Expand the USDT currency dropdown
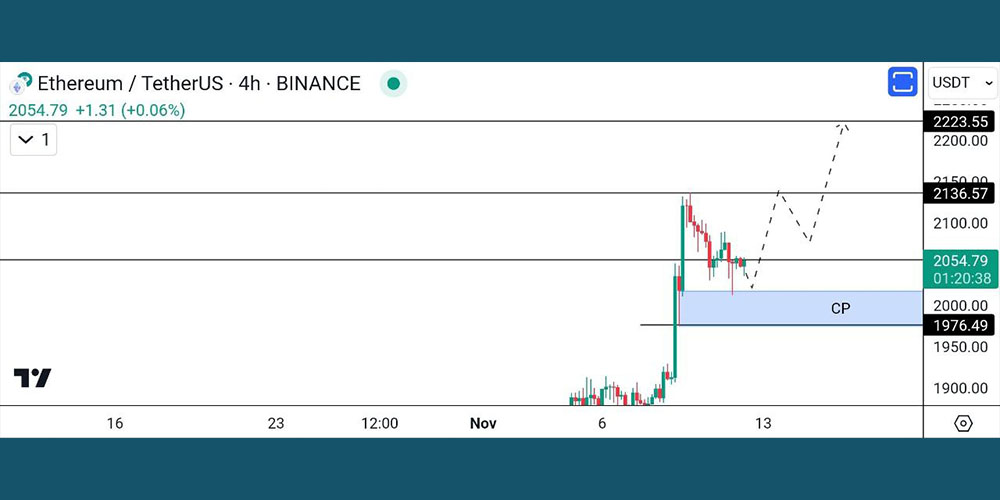The width and height of the screenshot is (1000, 500). [962, 82]
